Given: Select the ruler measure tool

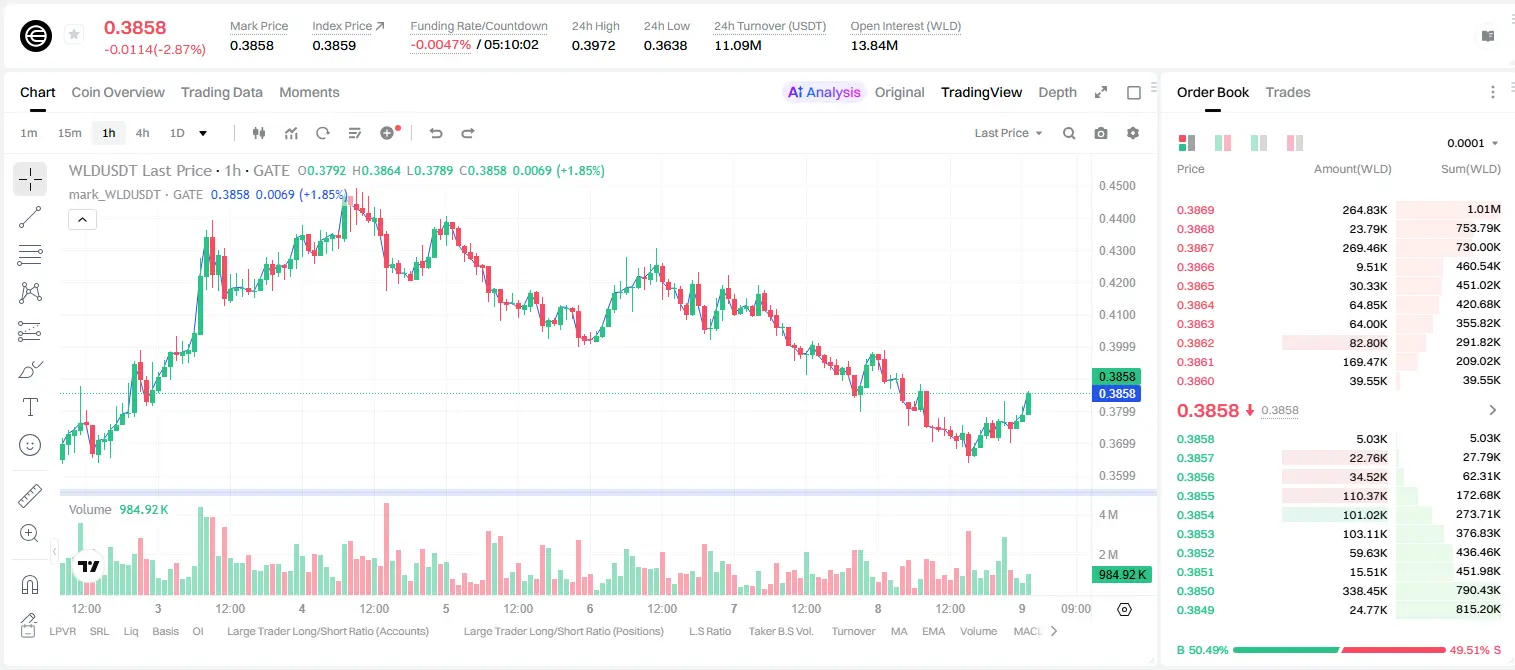Looking at the screenshot, I should point(30,496).
